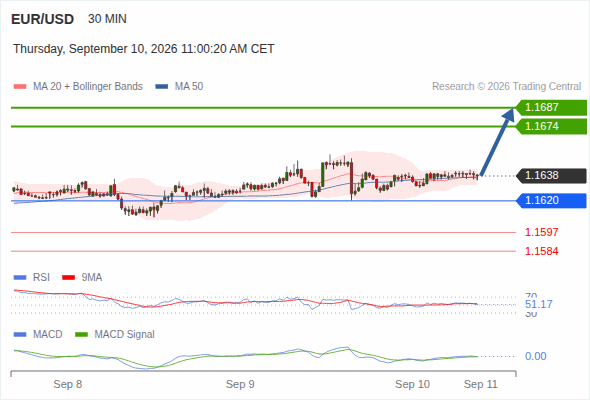
Task: Select the Sep 8 date axis label
Action: tap(68, 384)
